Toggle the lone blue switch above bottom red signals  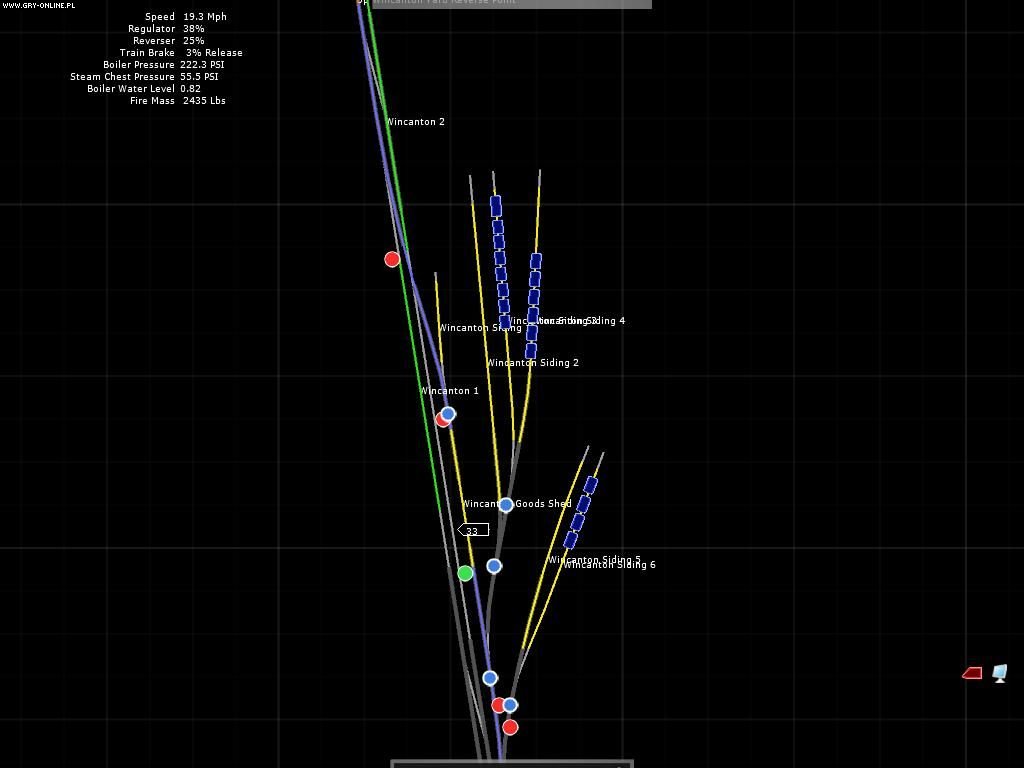490,678
